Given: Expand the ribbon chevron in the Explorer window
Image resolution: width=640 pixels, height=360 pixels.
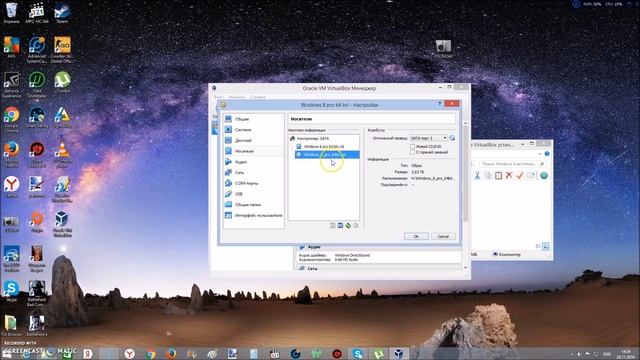Looking at the screenshot, I should click(x=540, y=153).
